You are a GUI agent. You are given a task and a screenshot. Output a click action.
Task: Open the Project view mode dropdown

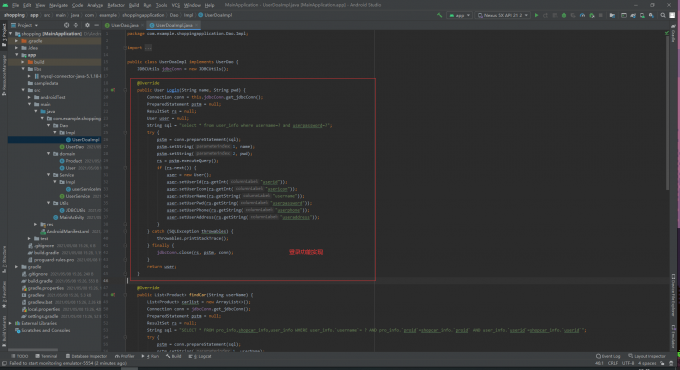click(x=25, y=25)
